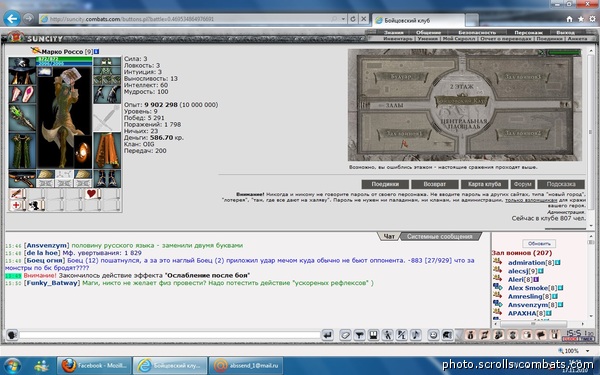This screenshot has height=375, width=600.
Task: Switch to the Чат tab
Action: (389, 236)
